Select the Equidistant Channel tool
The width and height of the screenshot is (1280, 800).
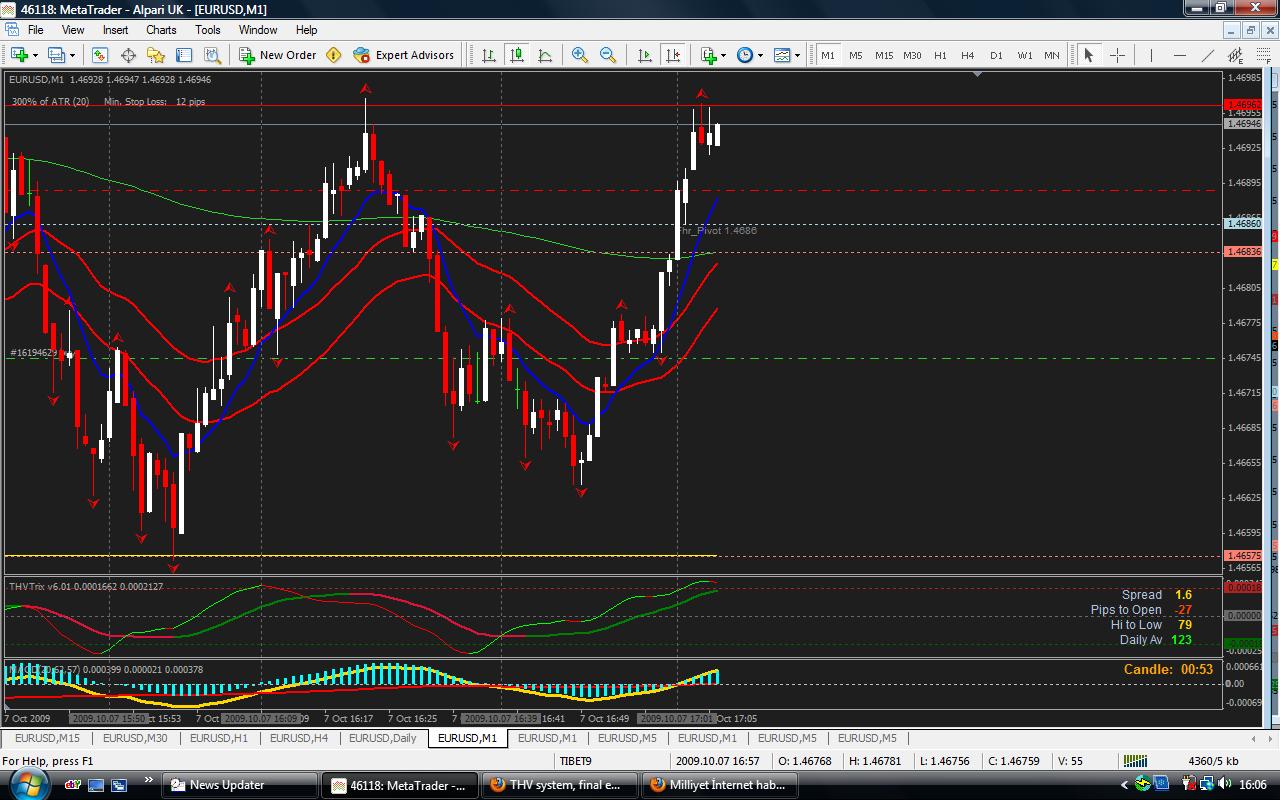point(1236,55)
